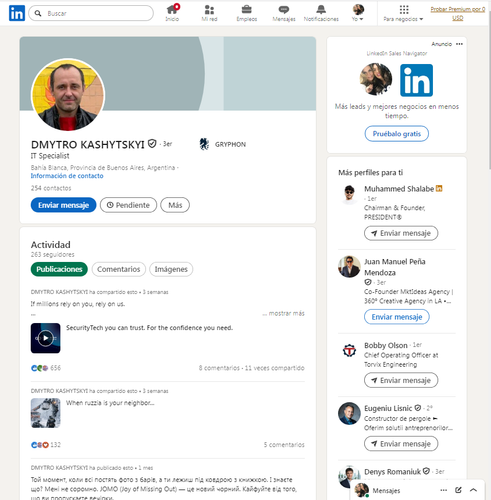Open the Más actions dropdown
The width and height of the screenshot is (491, 500).
(175, 205)
